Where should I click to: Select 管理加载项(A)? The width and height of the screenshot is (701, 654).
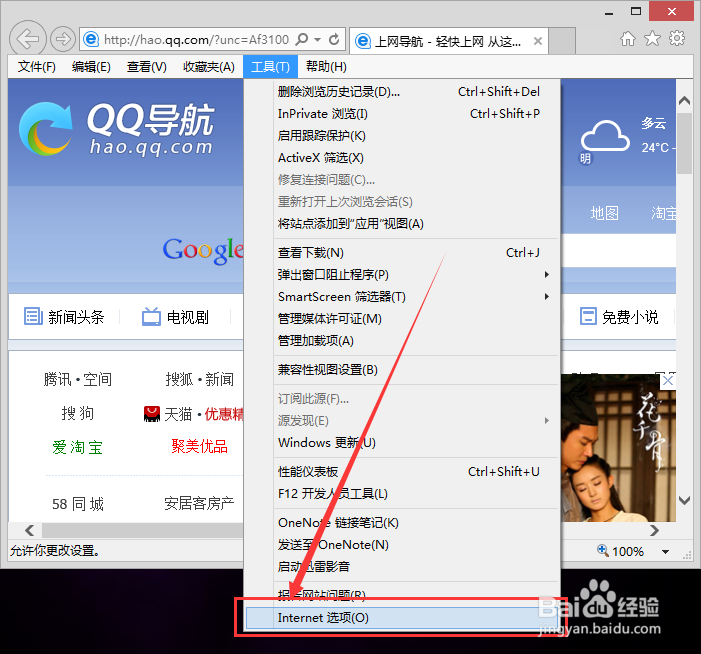[402, 341]
